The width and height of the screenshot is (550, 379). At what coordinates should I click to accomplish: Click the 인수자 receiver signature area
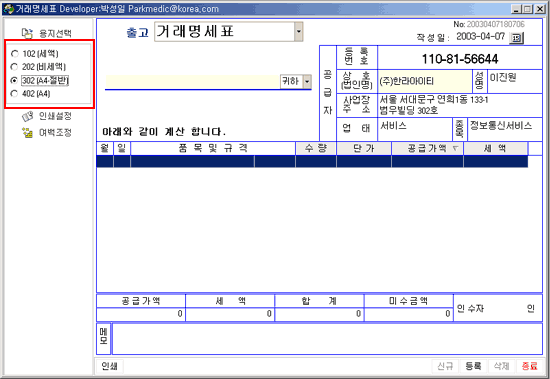(x=498, y=308)
